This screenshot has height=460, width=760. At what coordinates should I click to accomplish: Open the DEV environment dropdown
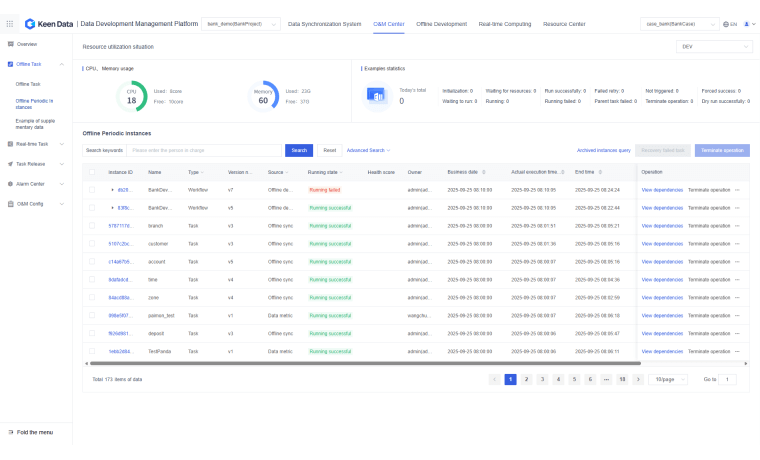[x=713, y=46]
